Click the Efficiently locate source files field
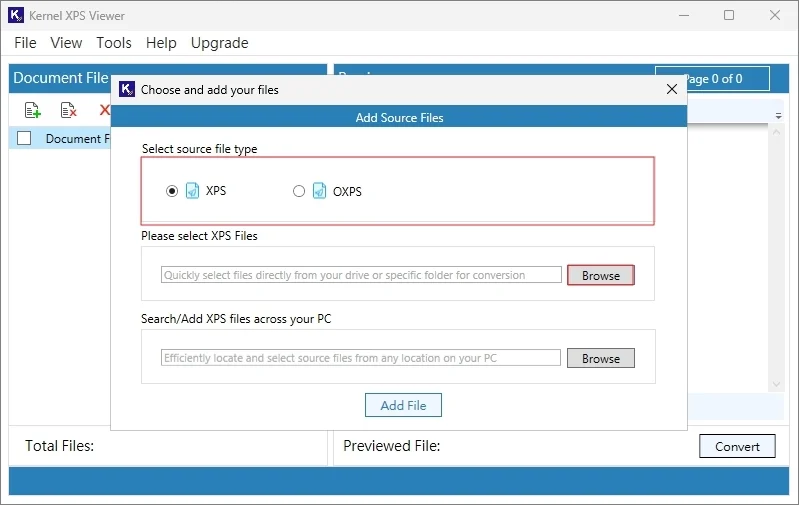The image size is (799, 505). 361,358
